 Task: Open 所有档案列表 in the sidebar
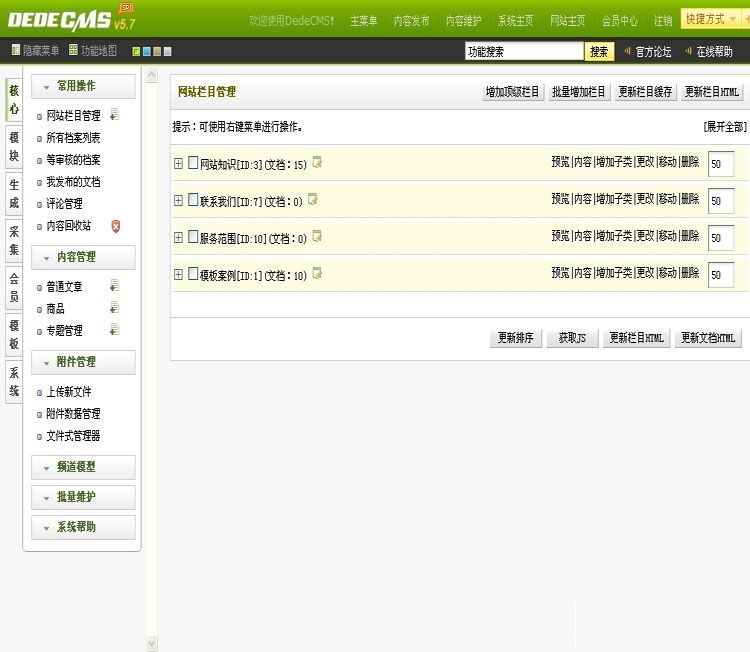click(73, 138)
